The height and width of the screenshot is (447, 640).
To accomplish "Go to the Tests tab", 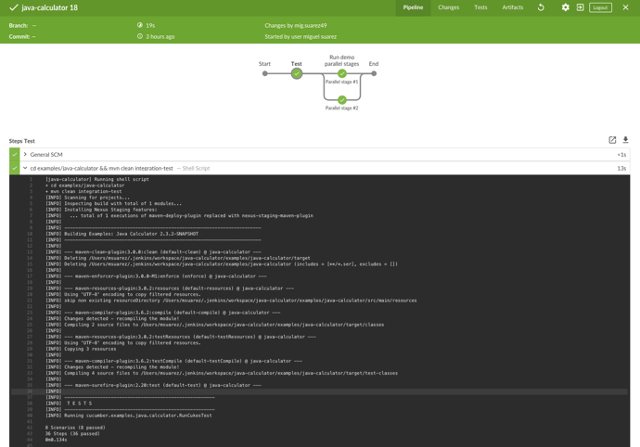I will click(x=481, y=7).
